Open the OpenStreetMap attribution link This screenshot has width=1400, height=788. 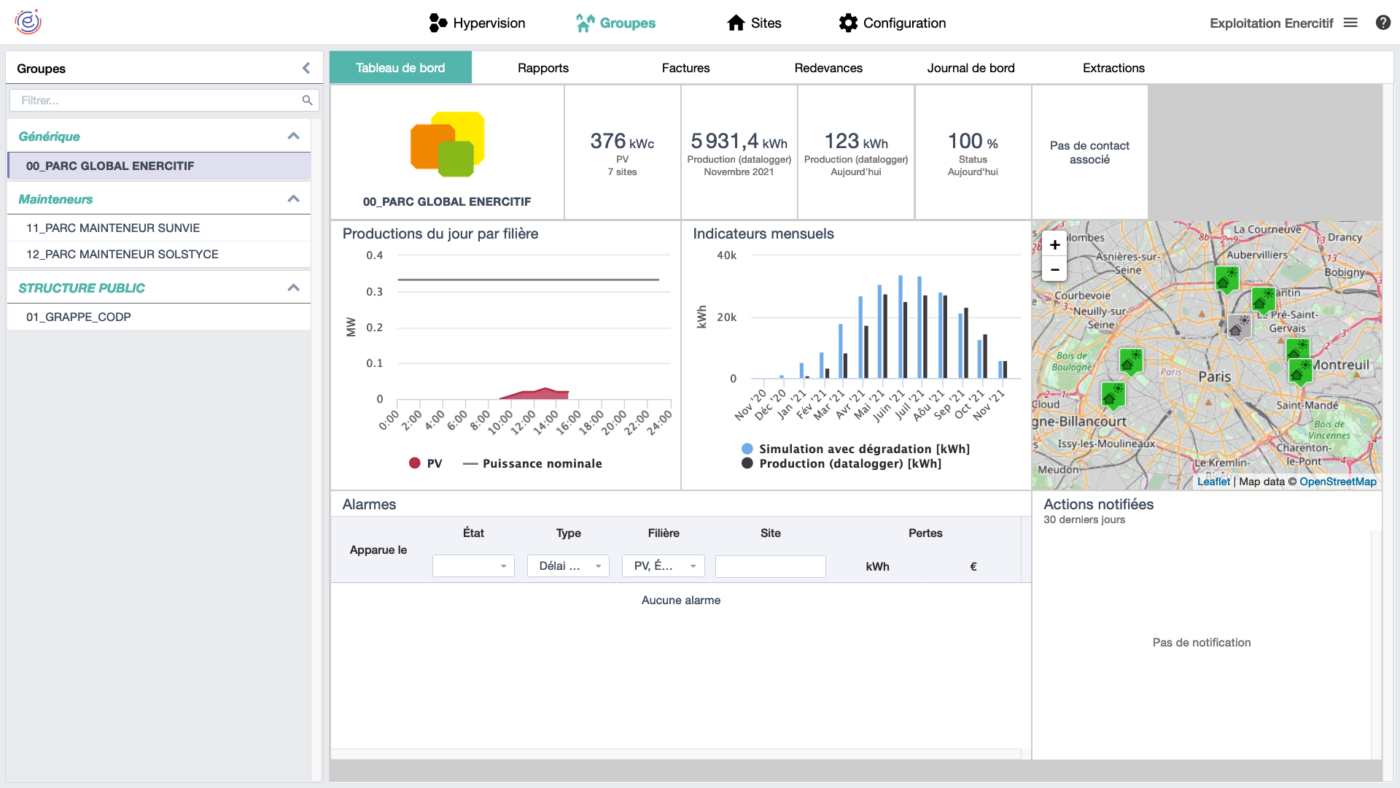click(1337, 482)
